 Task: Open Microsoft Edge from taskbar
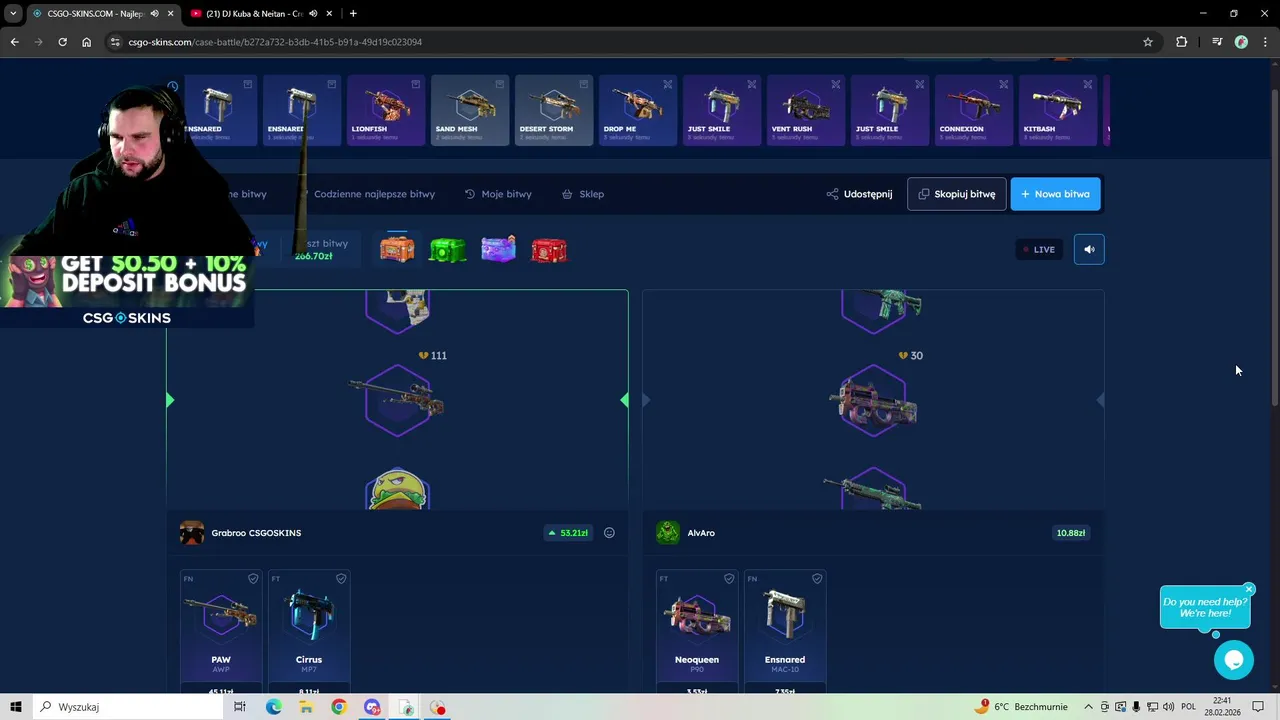[x=273, y=707]
